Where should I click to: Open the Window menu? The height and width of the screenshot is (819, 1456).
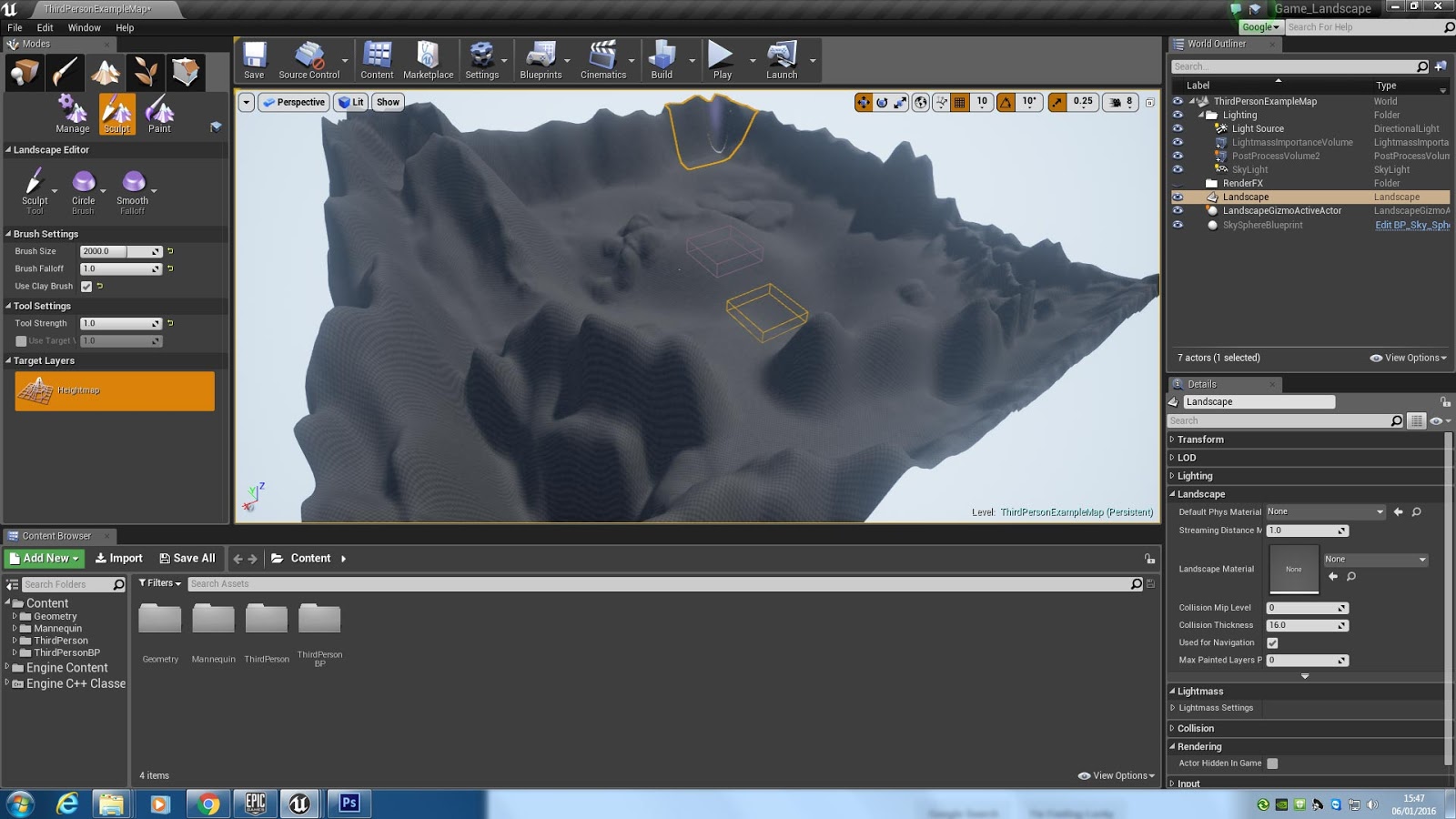pyautogui.click(x=84, y=27)
